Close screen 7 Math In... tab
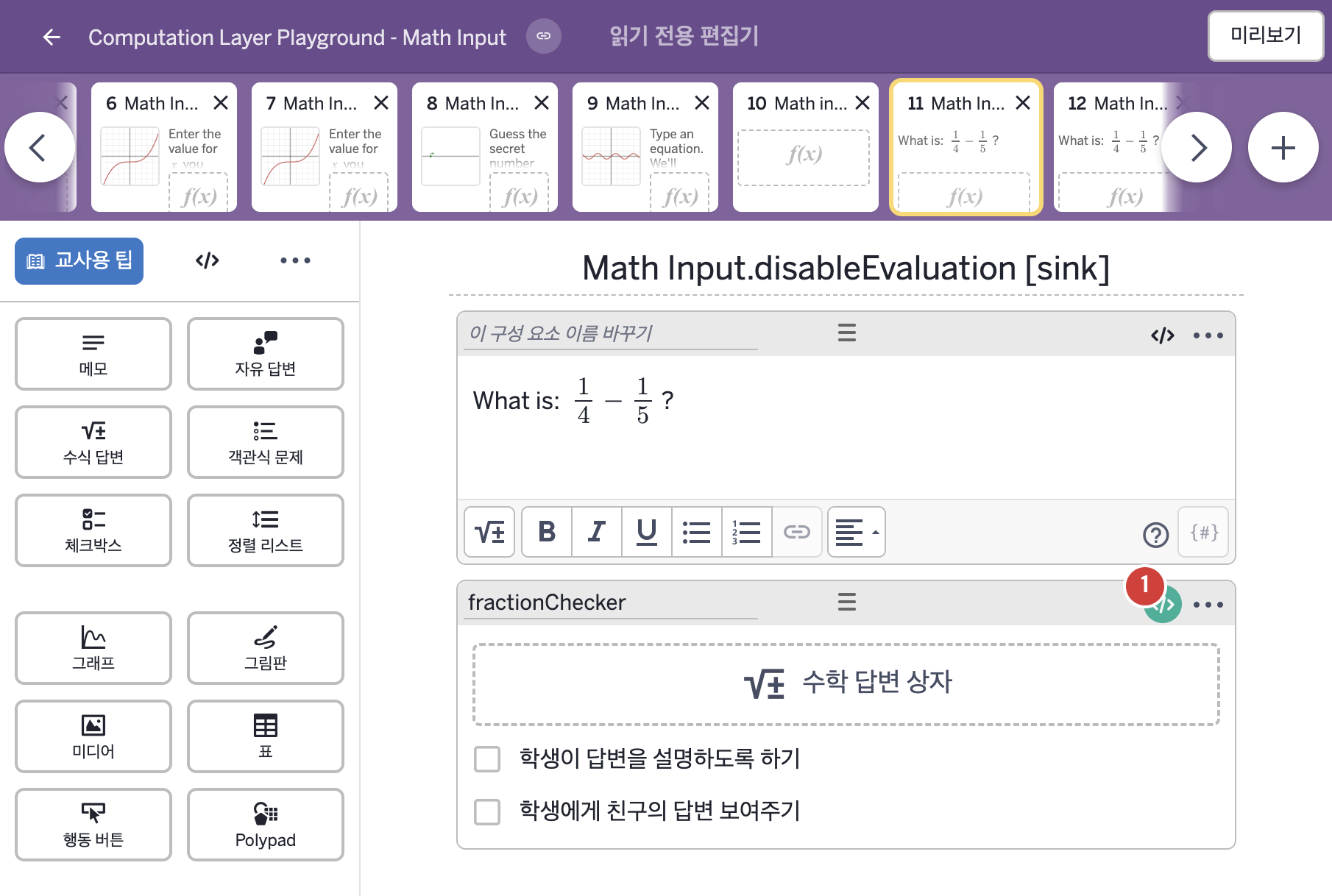 coord(381,103)
